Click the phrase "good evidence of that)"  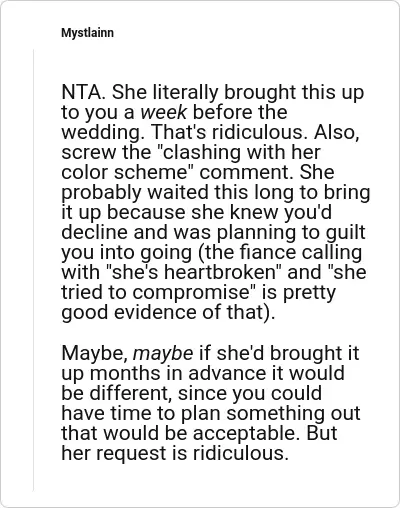point(166,312)
